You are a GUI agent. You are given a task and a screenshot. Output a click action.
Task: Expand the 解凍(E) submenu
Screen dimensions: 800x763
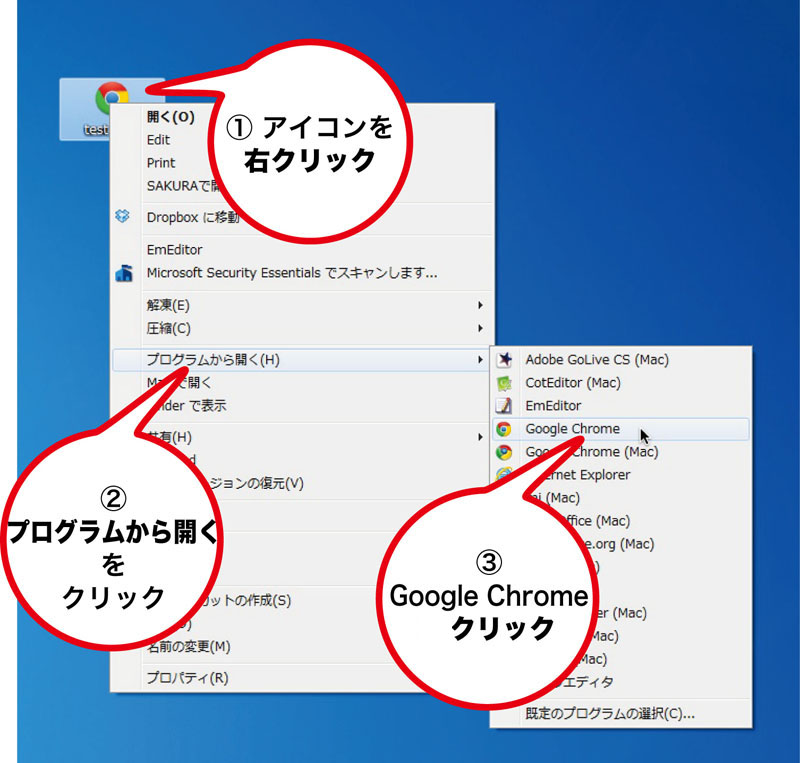click(170, 306)
